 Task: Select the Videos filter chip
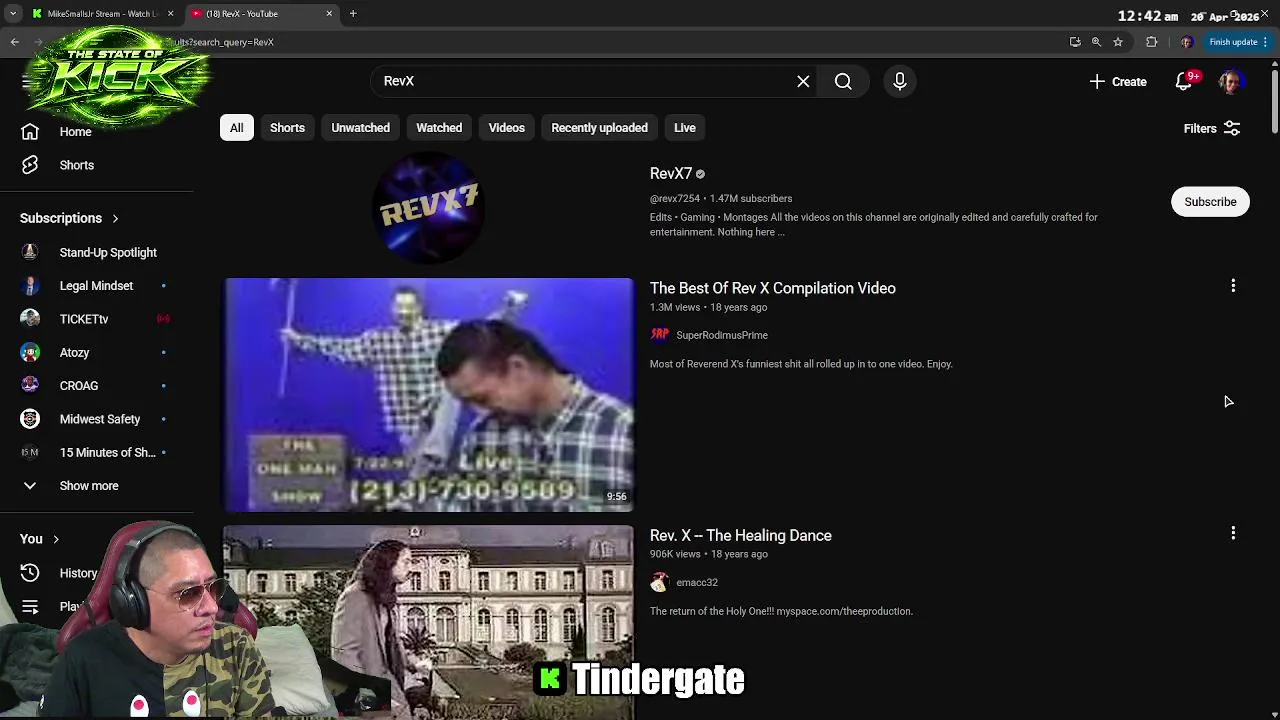pyautogui.click(x=506, y=128)
